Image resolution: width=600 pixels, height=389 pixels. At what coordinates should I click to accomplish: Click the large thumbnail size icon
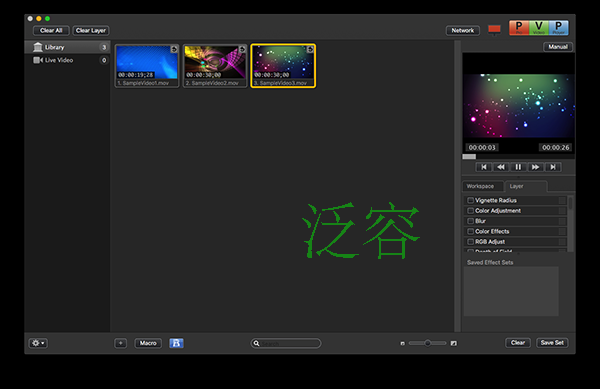click(x=453, y=343)
